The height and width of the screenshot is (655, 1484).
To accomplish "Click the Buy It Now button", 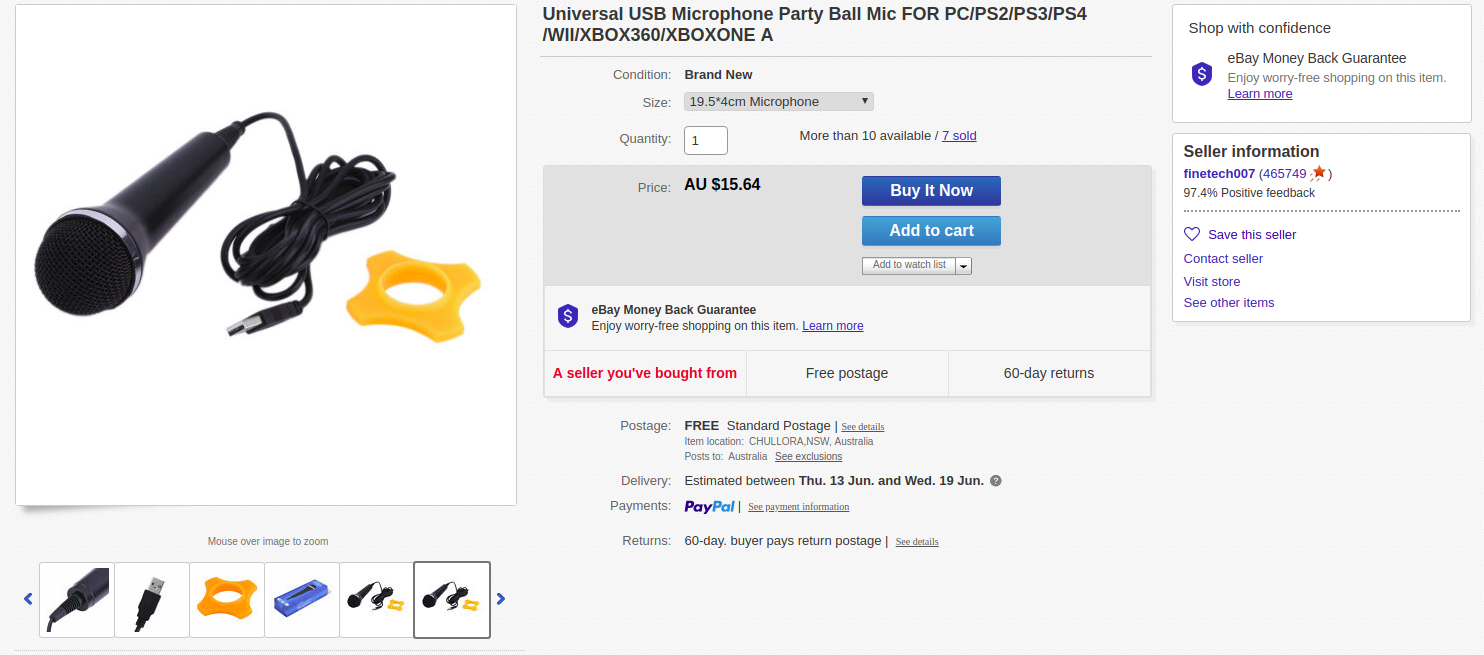I will coord(931,190).
